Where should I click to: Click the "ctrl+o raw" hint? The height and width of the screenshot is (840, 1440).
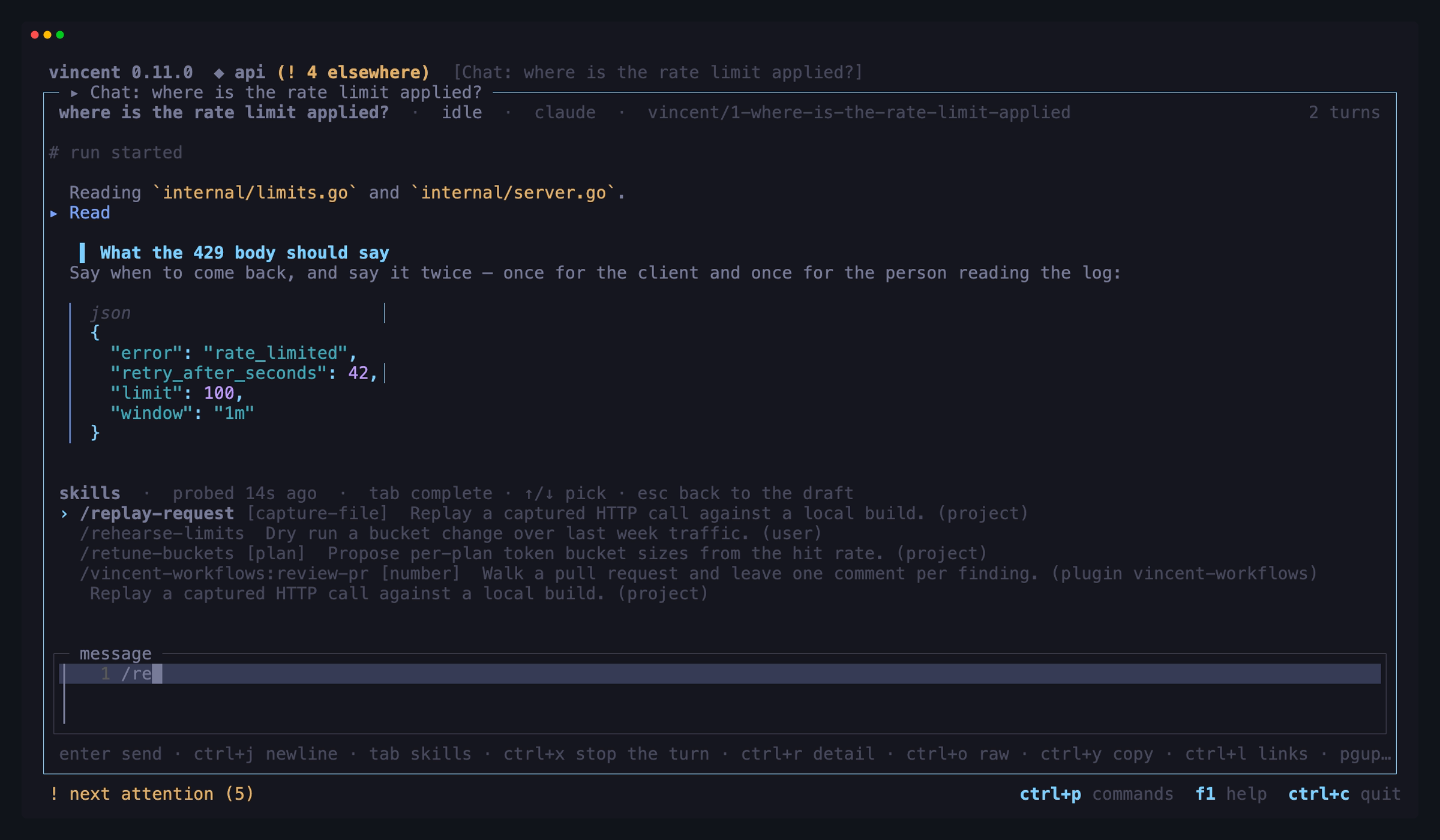click(958, 754)
